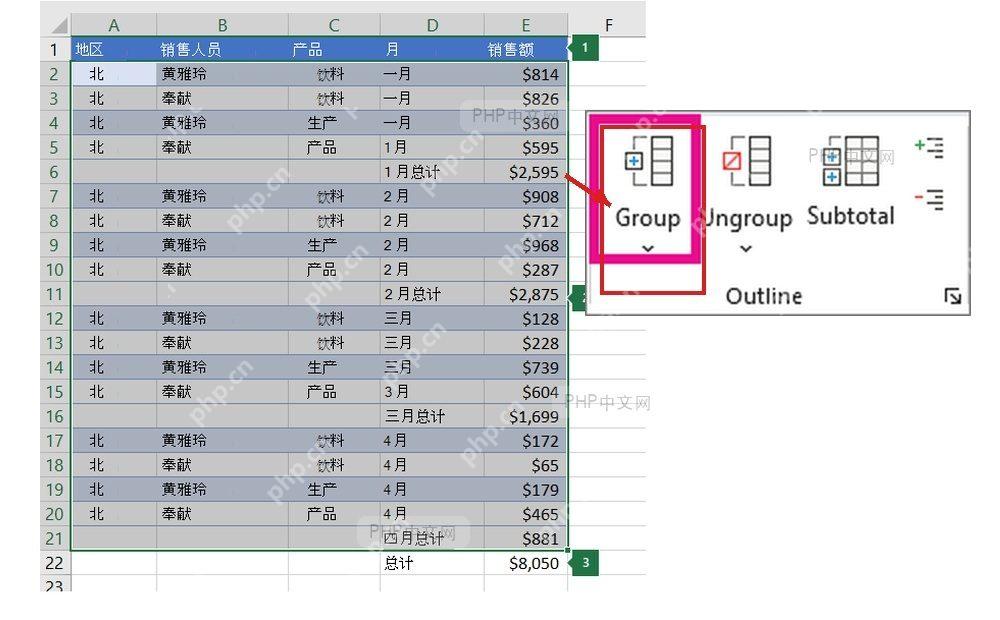Select column D header
The image size is (1000, 620).
click(432, 26)
